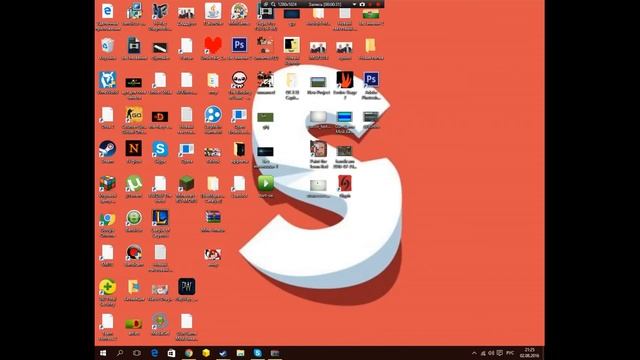The height and width of the screenshot is (360, 640).
Task: Open the Rubik's cube desktop icon
Action: pyautogui.click(x=107, y=184)
